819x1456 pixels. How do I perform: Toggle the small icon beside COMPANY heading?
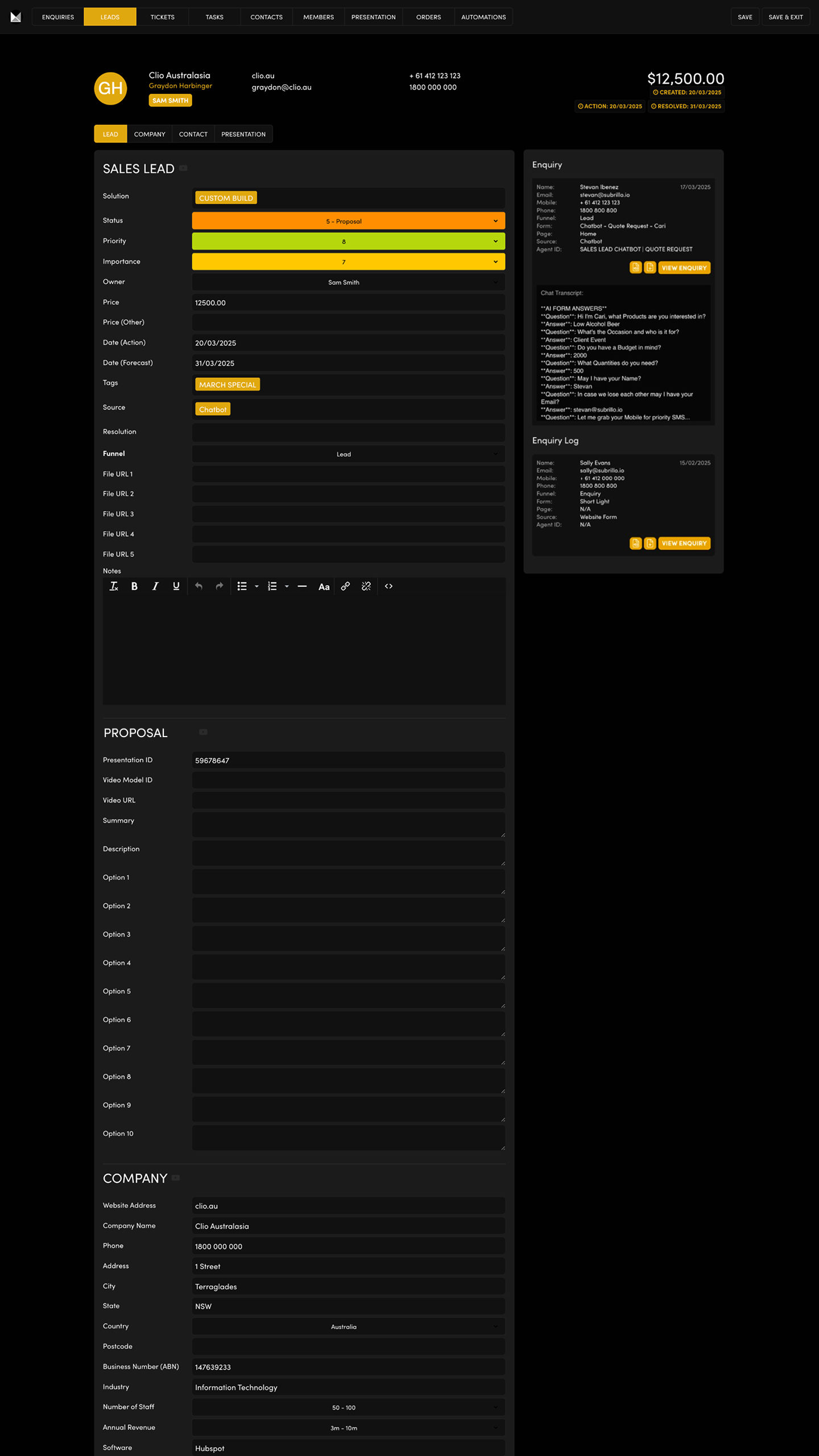(176, 1178)
